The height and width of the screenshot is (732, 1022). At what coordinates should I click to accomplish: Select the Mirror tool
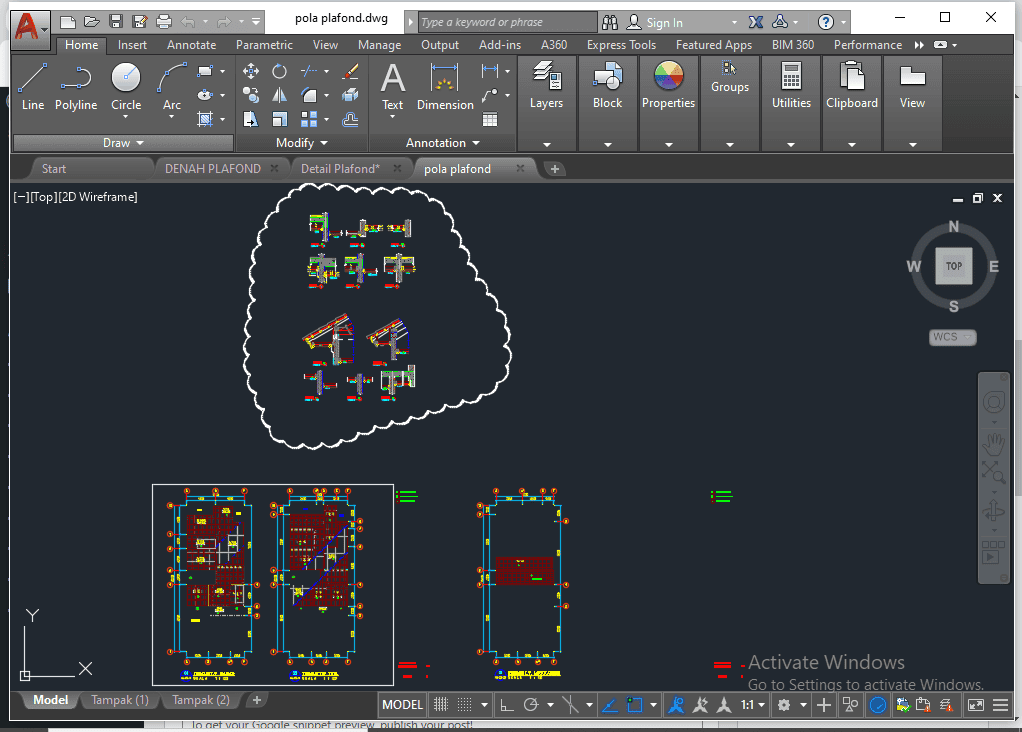(x=280, y=96)
